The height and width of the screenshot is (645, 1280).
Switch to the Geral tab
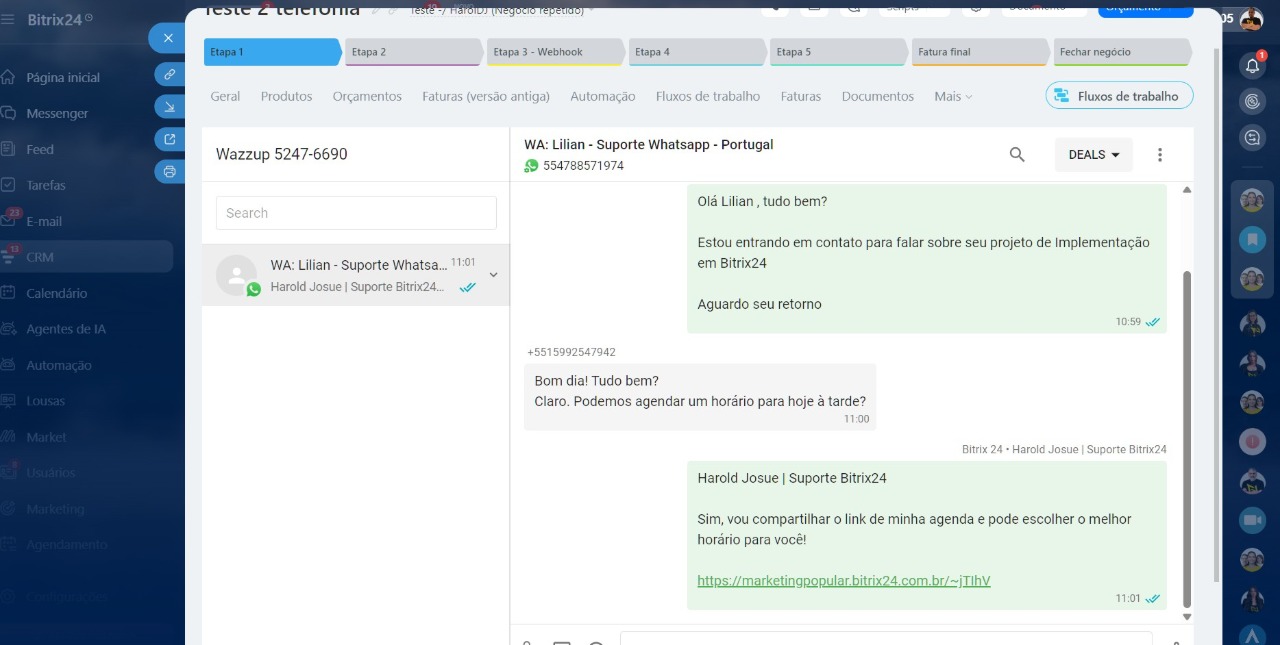pyautogui.click(x=225, y=96)
